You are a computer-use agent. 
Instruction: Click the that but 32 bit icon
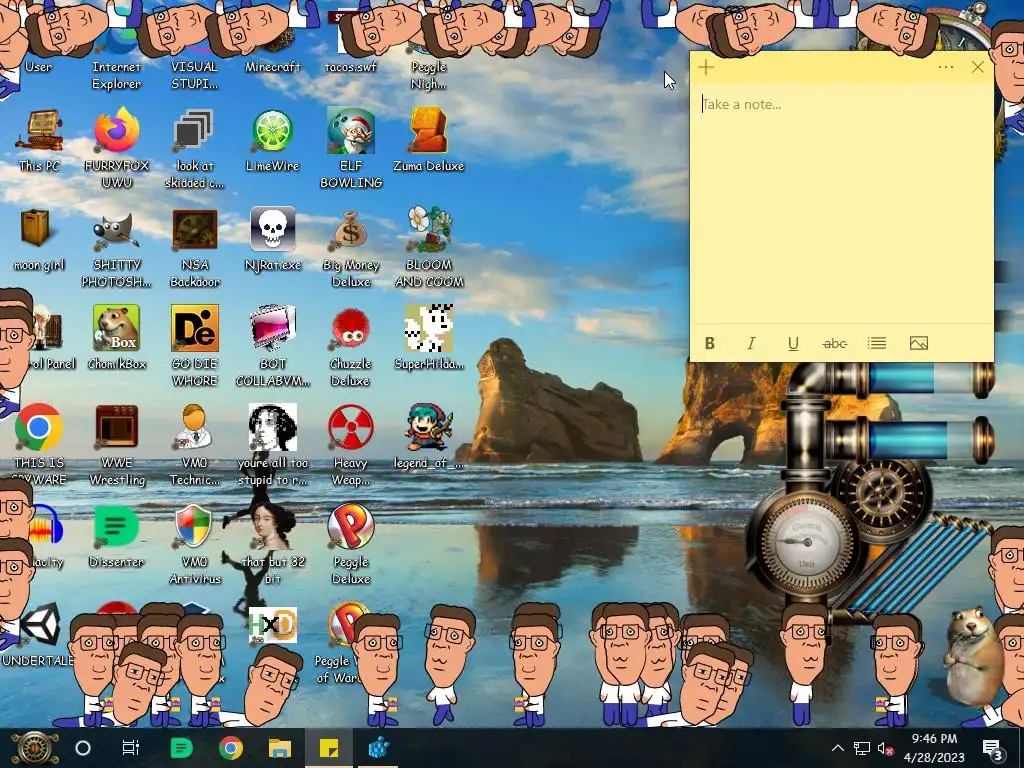pos(272,543)
